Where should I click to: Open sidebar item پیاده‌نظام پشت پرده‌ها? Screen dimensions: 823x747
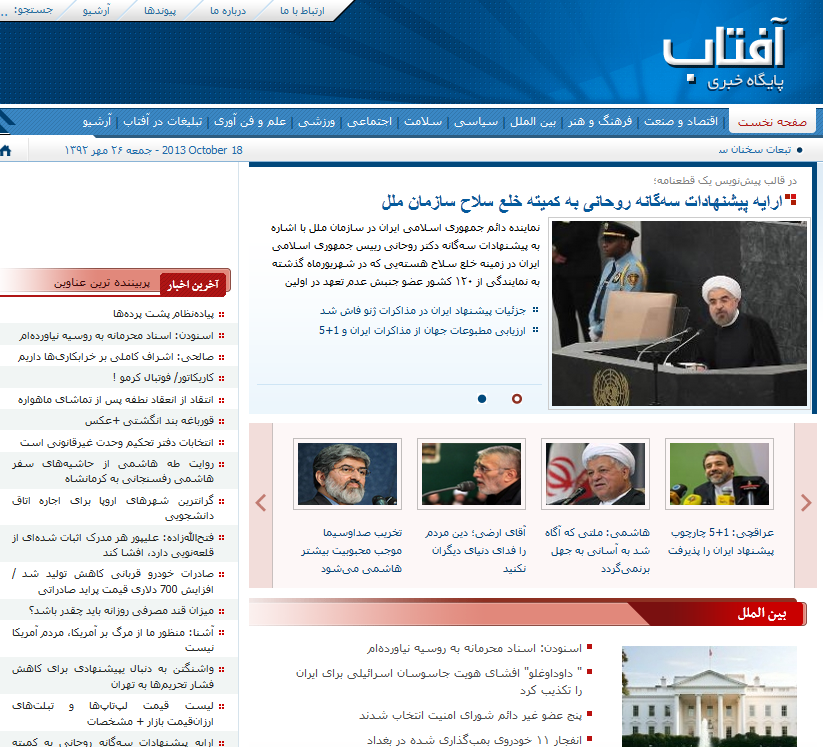[x=163, y=314]
